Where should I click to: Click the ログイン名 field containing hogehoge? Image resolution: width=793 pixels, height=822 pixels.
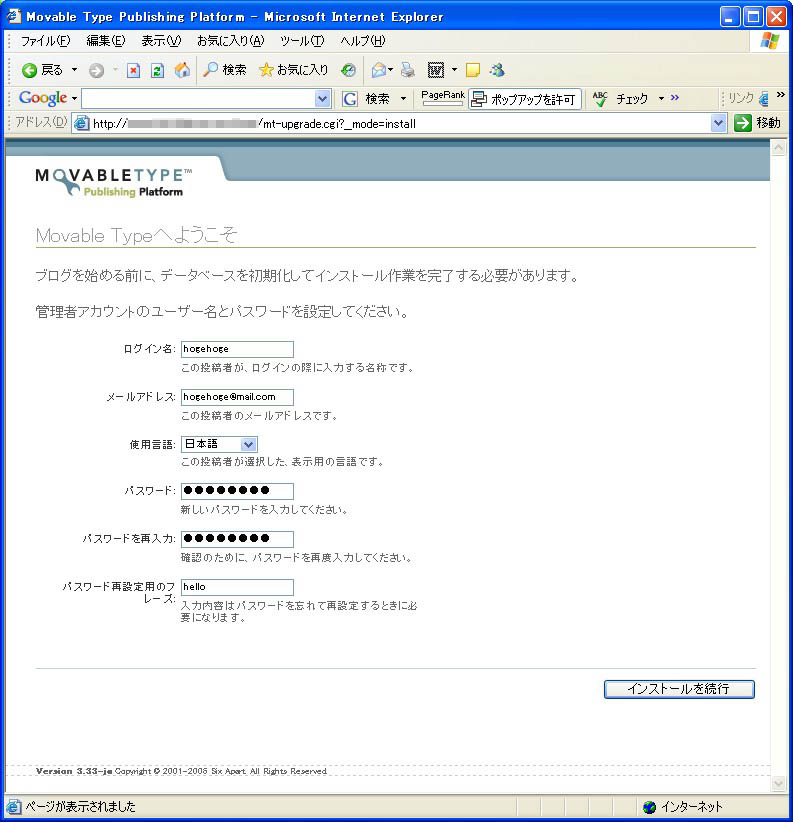click(x=237, y=349)
